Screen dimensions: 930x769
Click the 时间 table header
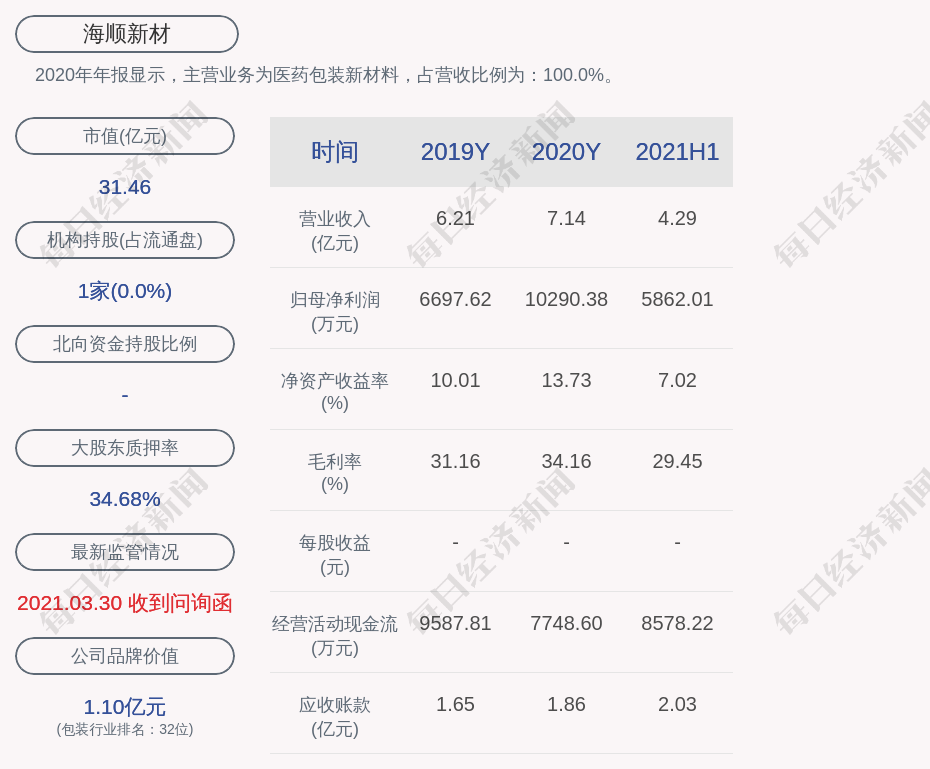(335, 152)
